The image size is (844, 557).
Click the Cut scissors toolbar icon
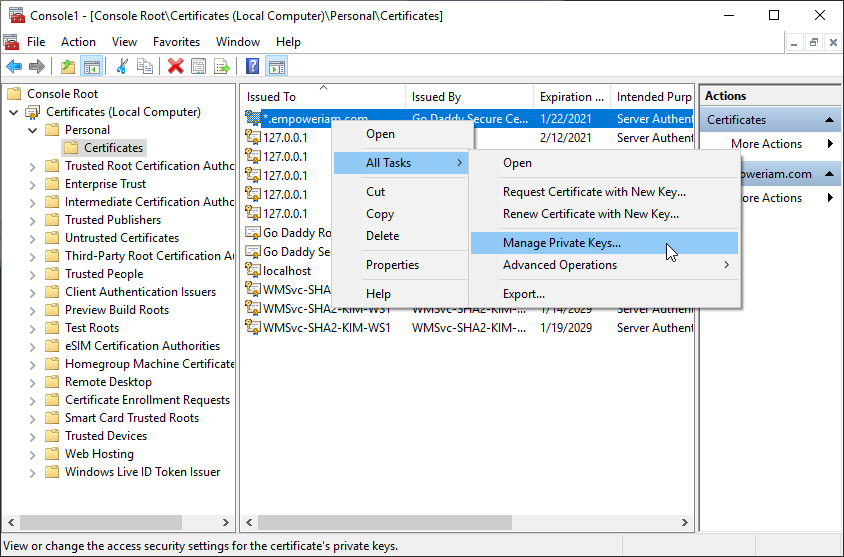122,67
